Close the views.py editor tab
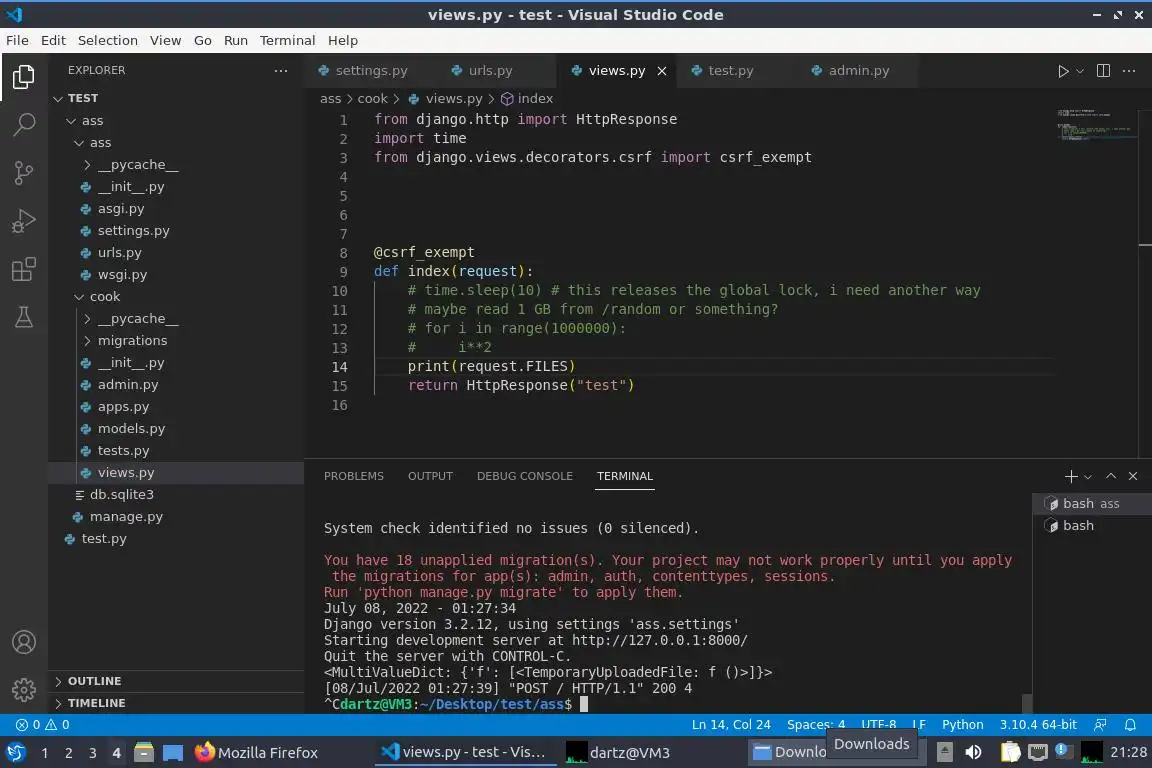1152x768 pixels. click(x=662, y=71)
